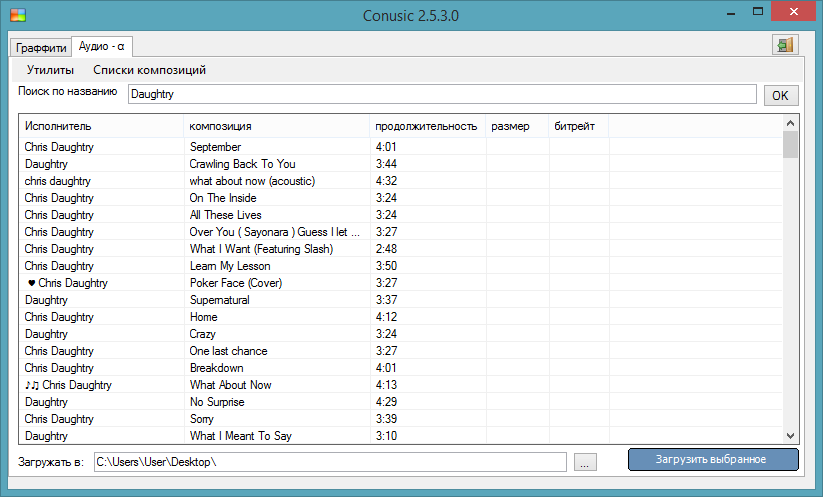
Task: Open the Списки композиций menu
Action: [x=149, y=70]
